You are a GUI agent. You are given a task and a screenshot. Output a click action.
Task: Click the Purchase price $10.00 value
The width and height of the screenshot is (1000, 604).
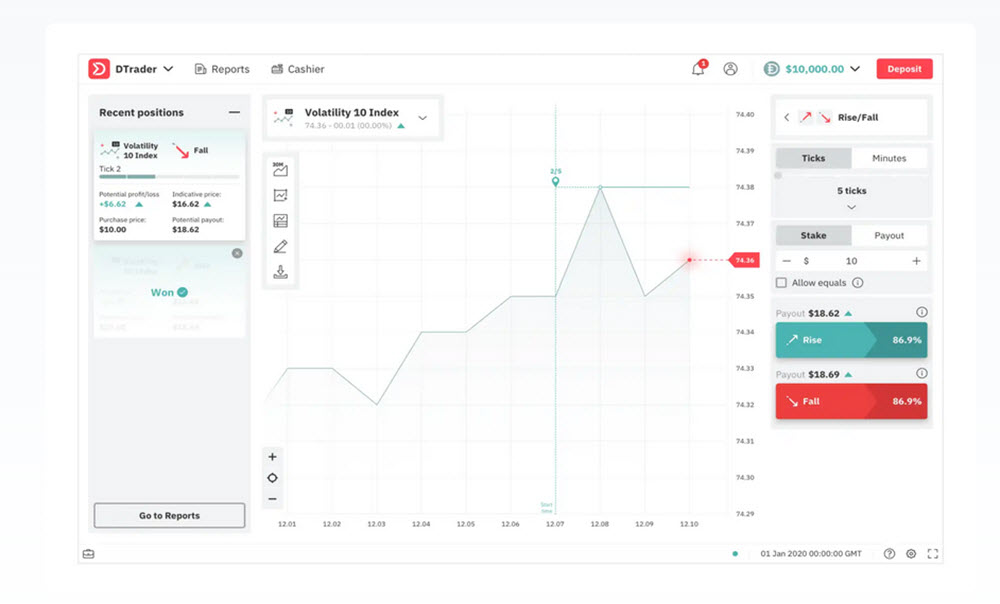112,230
